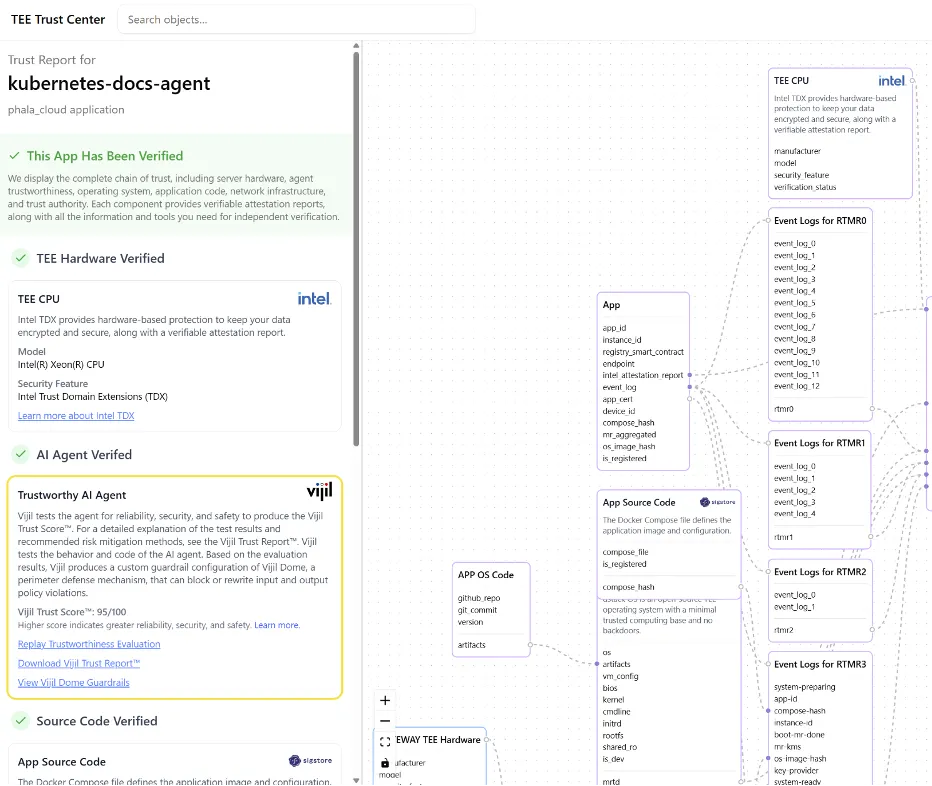This screenshot has width=932, height=786.
Task: Click the zoom out minus button
Action: coord(385,721)
